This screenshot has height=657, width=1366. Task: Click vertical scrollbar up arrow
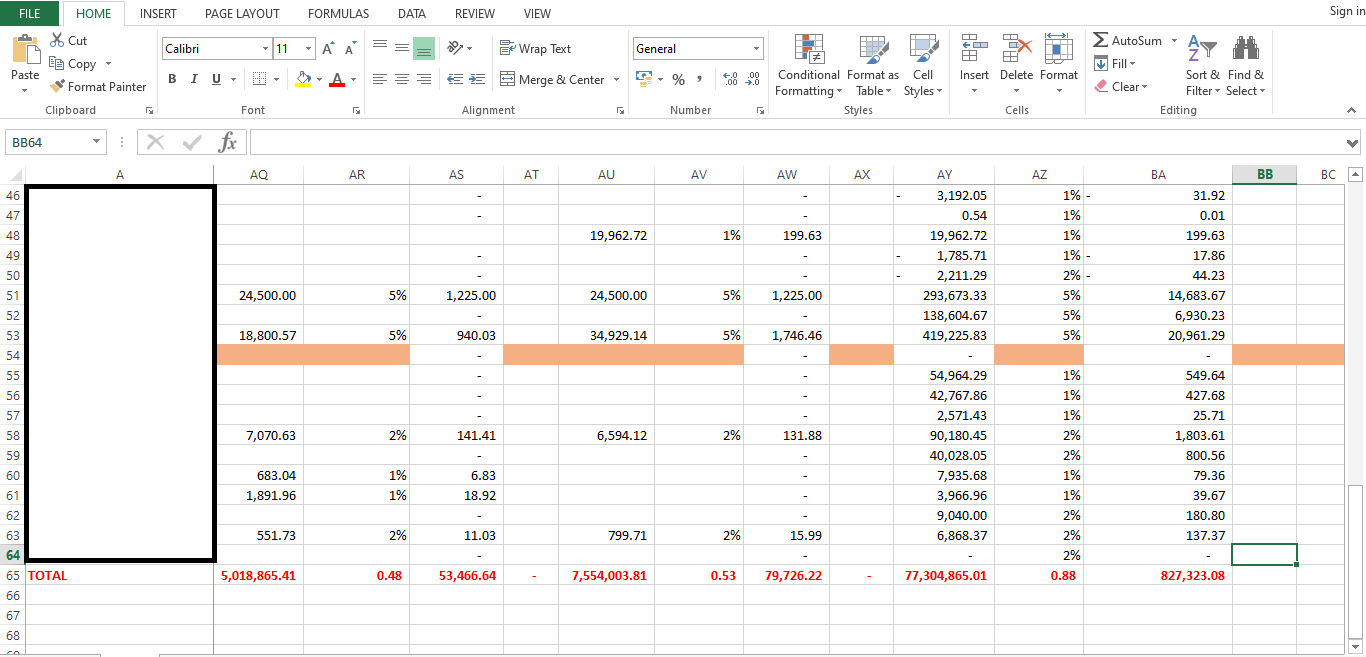[1356, 175]
